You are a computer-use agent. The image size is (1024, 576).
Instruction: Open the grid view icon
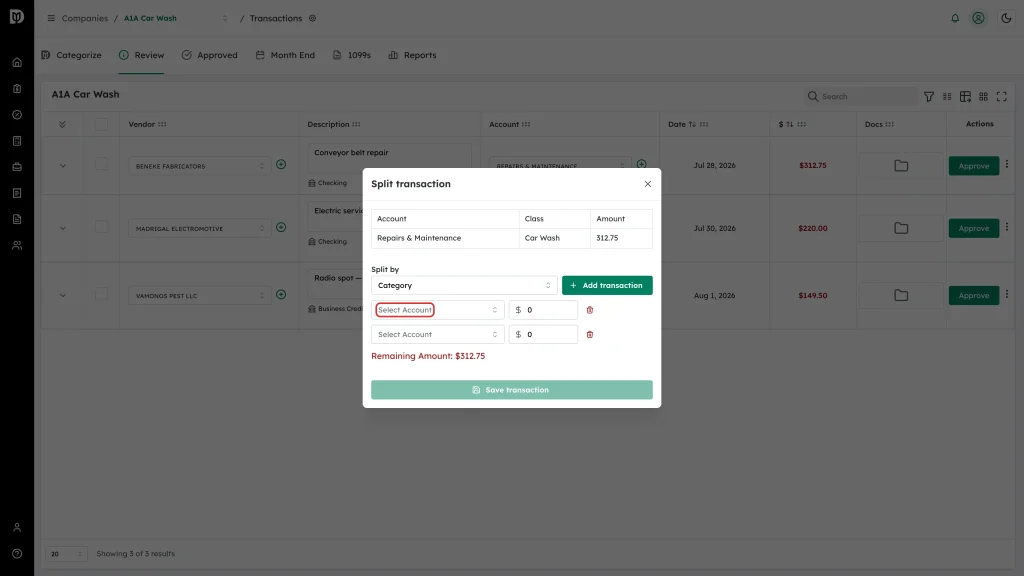[984, 97]
